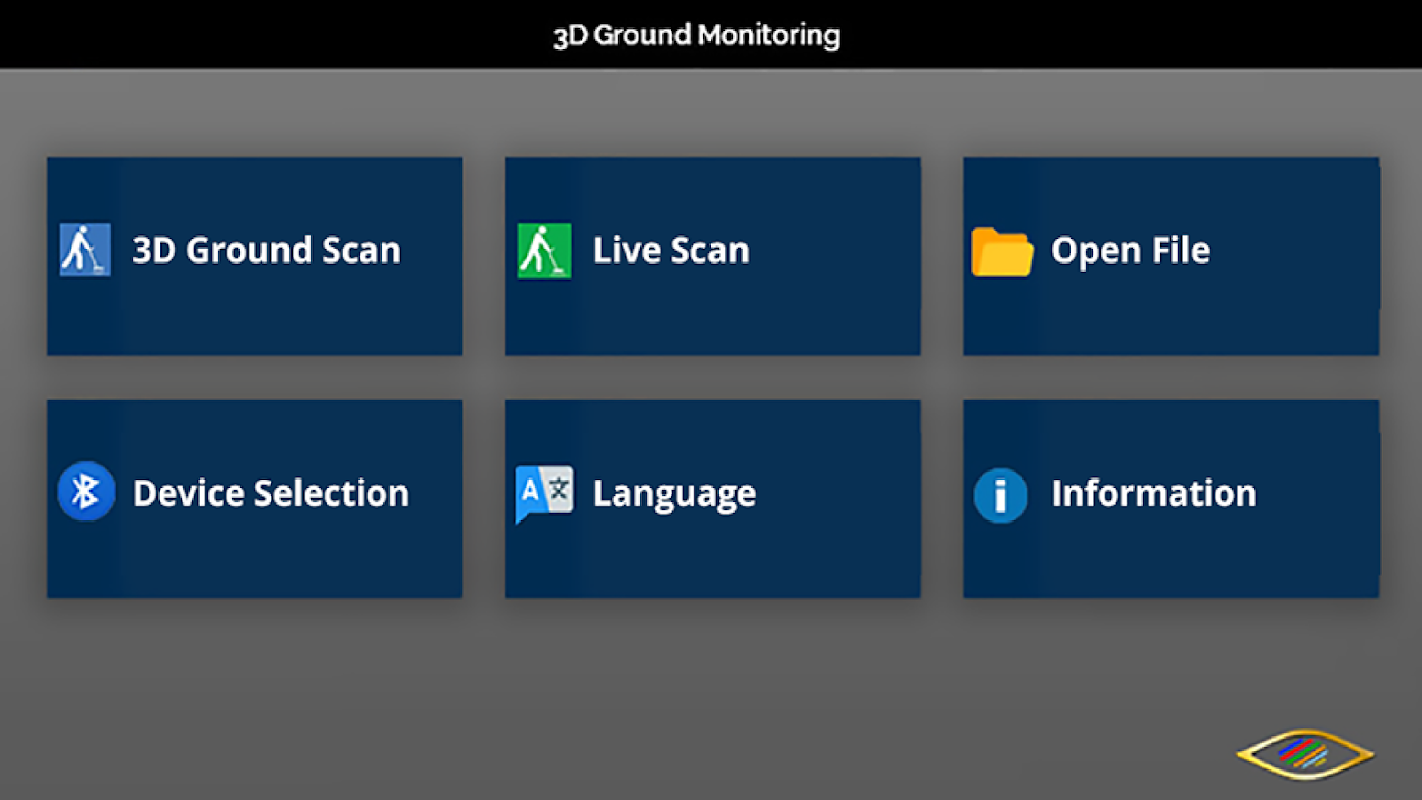Click blank right side of Live Scan tile
1422x800 pixels.
[x=836, y=256]
